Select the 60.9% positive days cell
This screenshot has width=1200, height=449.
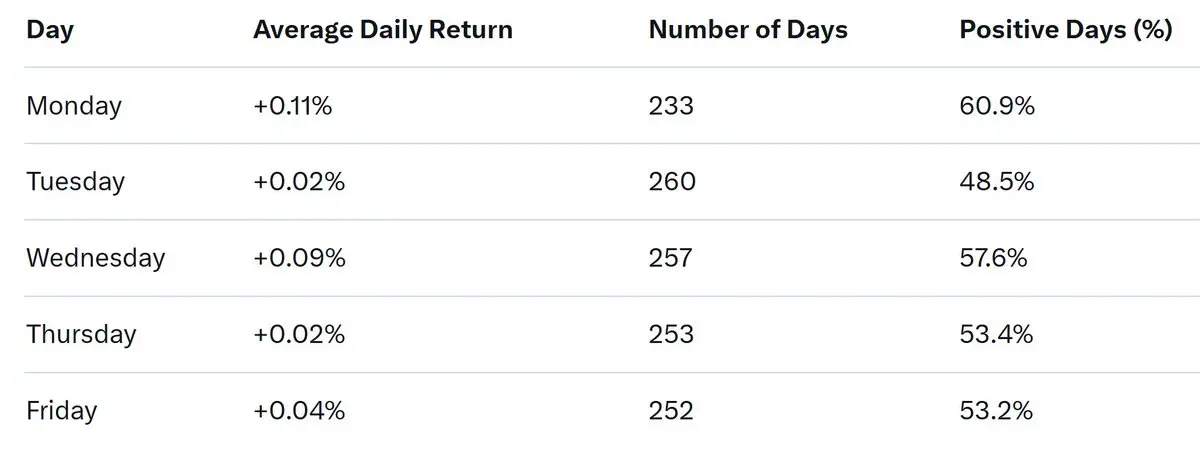coord(997,106)
